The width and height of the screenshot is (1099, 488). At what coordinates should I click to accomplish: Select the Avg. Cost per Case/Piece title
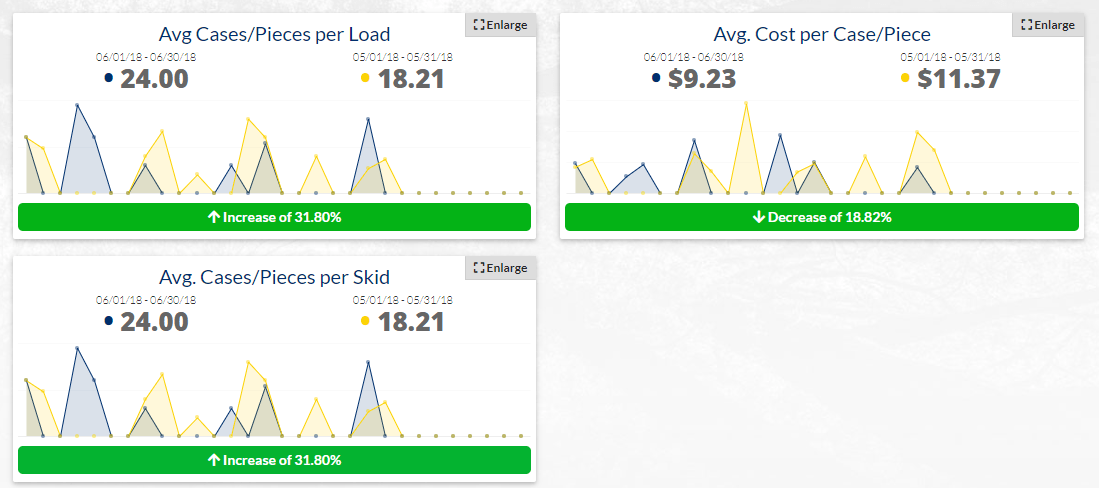pos(821,34)
